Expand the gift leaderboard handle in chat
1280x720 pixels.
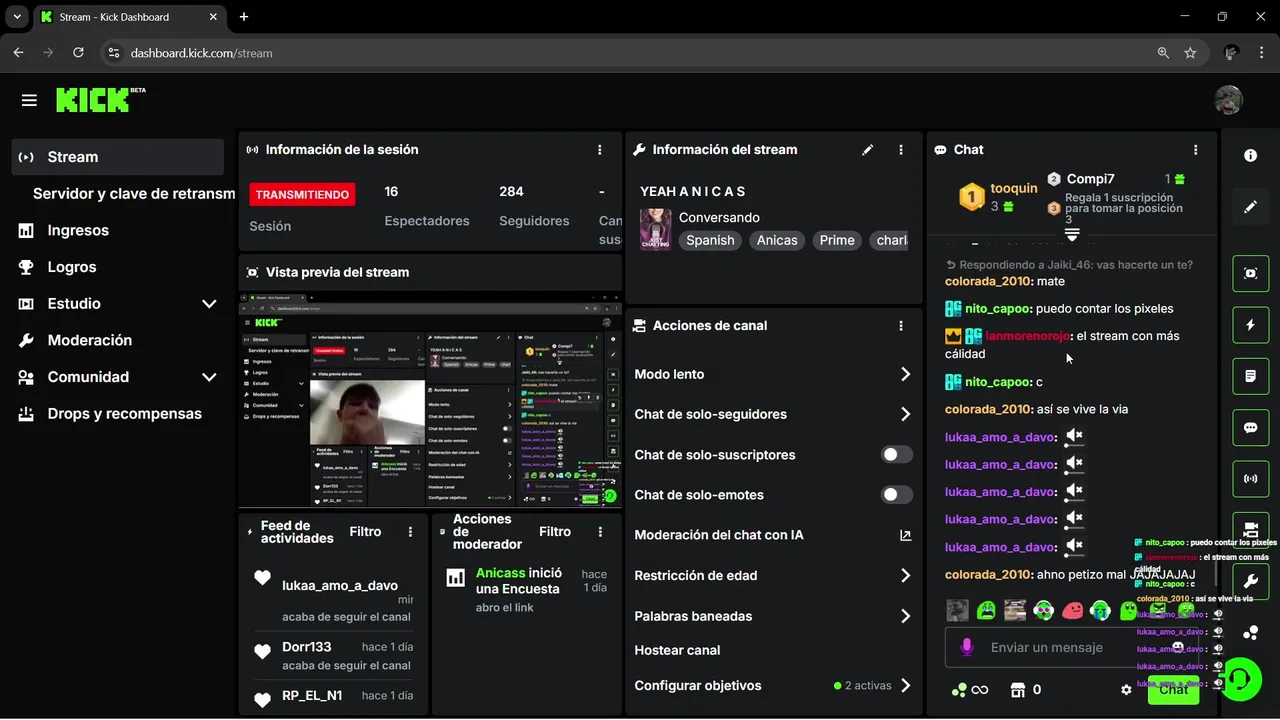pos(1072,234)
